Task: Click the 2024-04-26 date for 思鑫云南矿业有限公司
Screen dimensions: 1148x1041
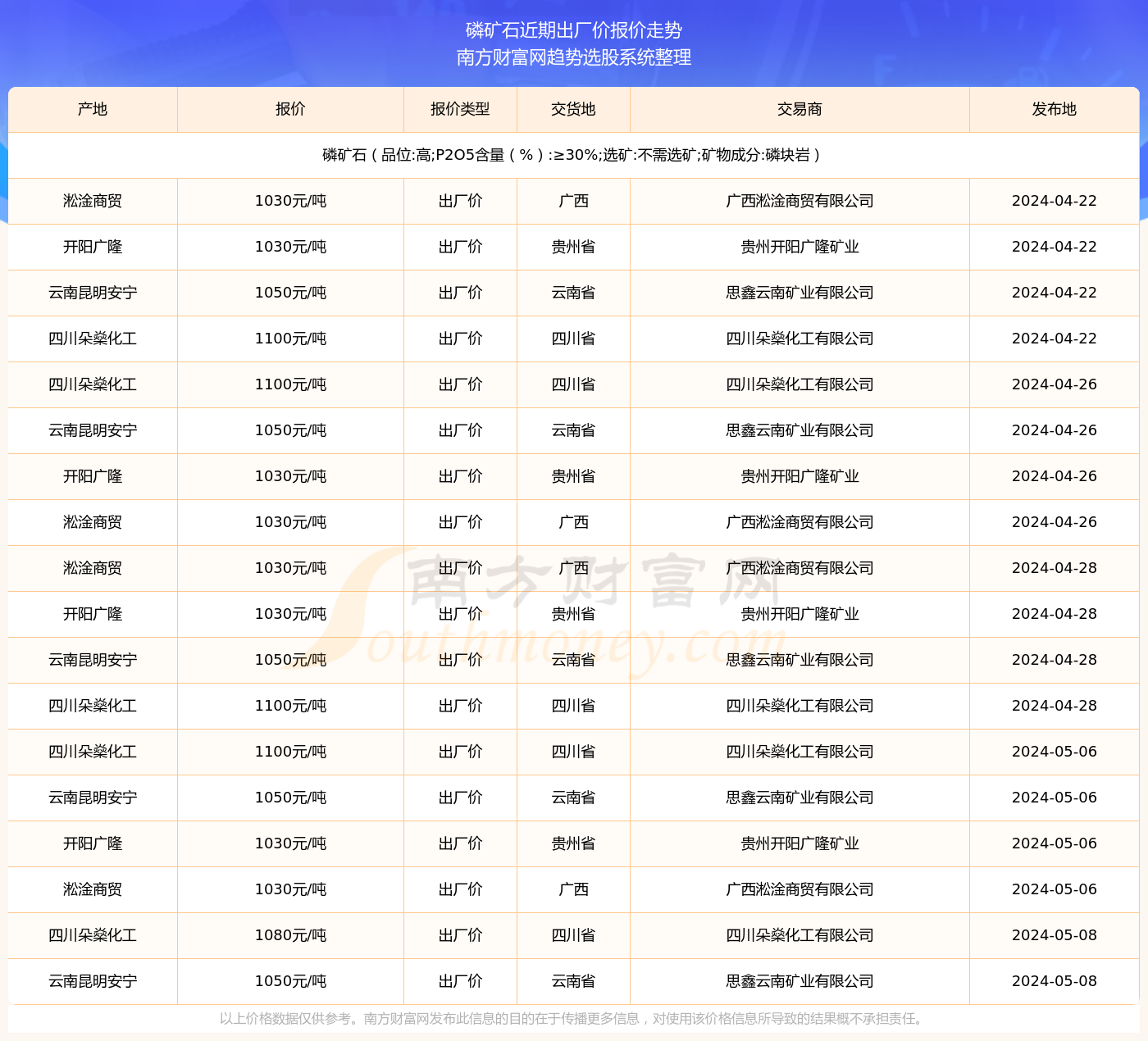Action: point(1055,430)
